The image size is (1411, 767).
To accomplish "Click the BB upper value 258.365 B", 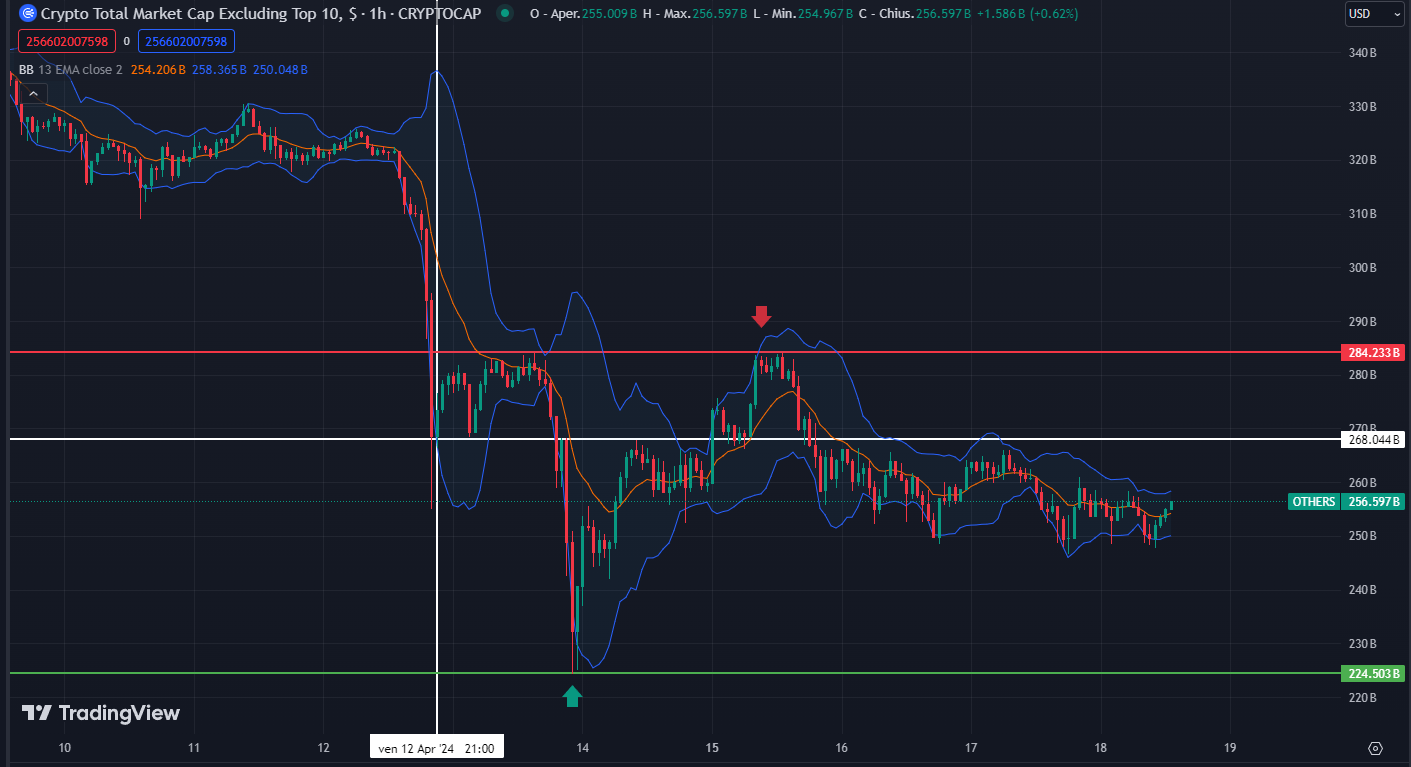I will point(218,70).
